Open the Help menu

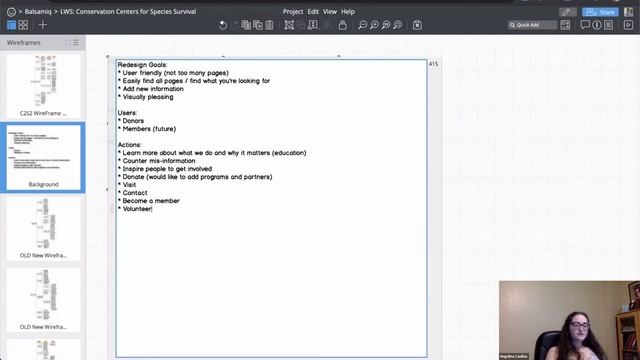(x=348, y=11)
